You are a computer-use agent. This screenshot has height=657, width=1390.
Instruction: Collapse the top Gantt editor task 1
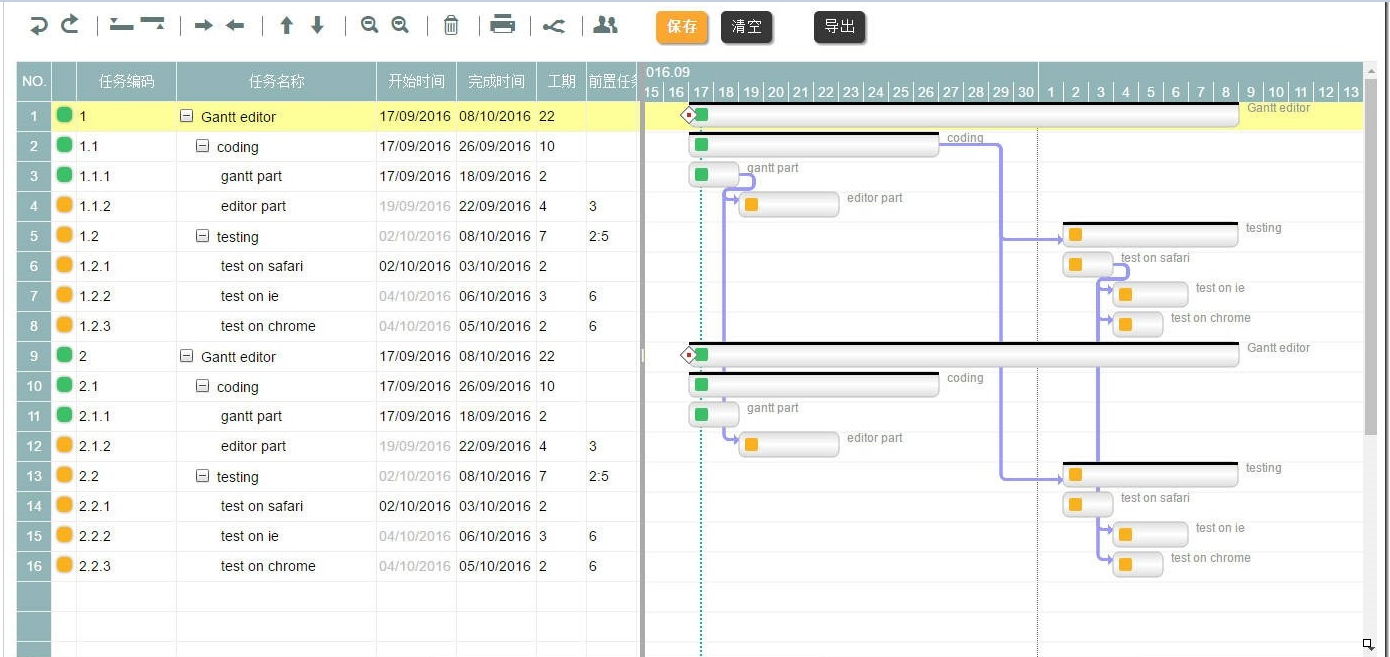[x=187, y=116]
